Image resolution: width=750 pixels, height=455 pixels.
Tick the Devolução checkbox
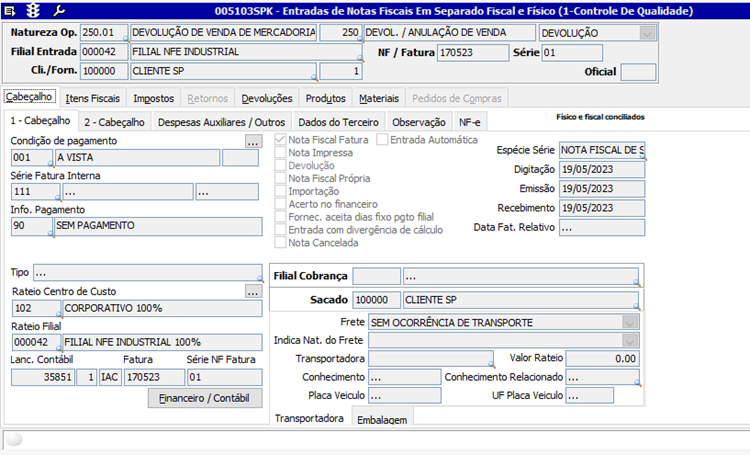click(280, 166)
